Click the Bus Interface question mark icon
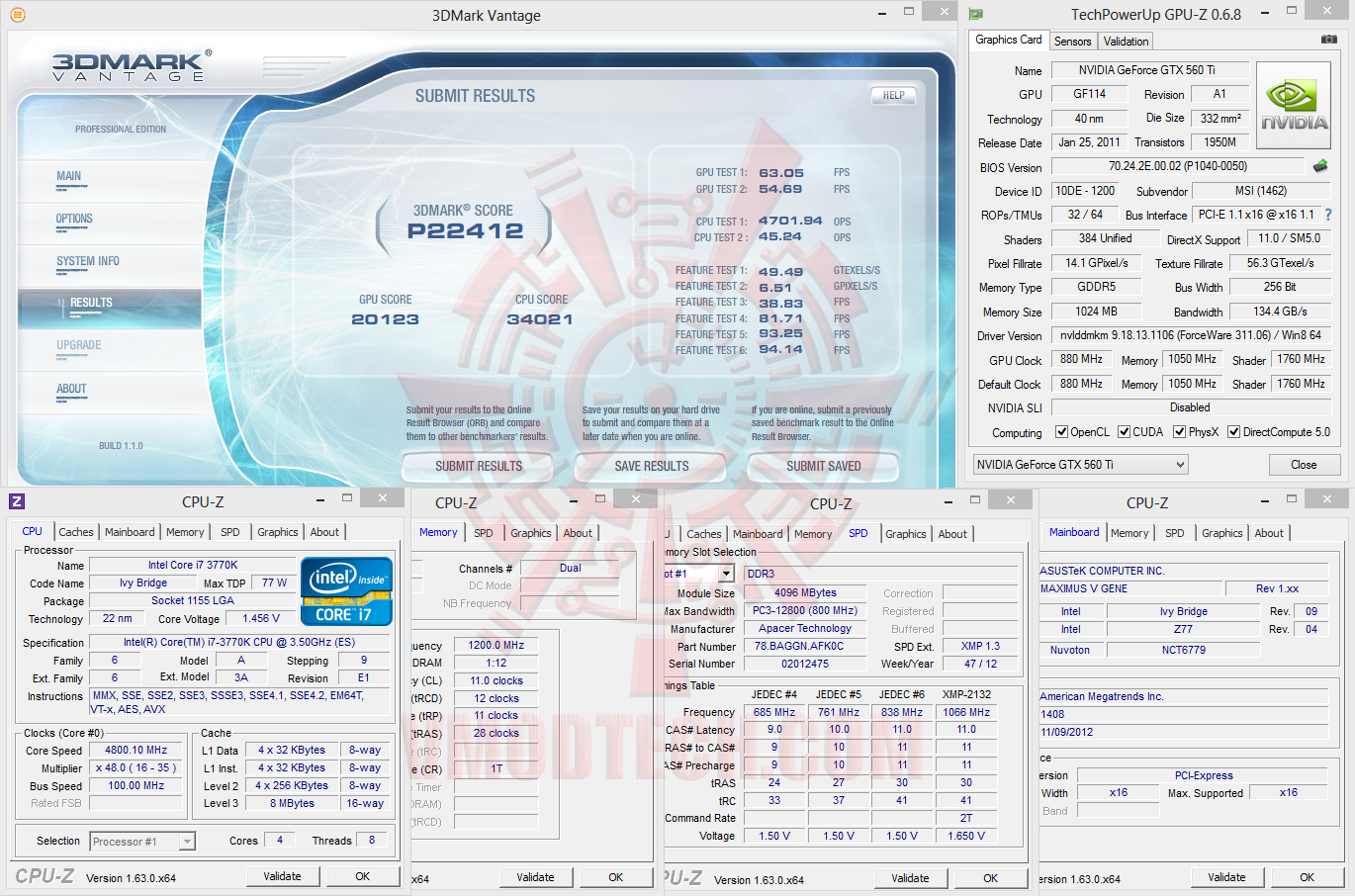Viewport: 1355px width, 896px height. coord(1327,215)
